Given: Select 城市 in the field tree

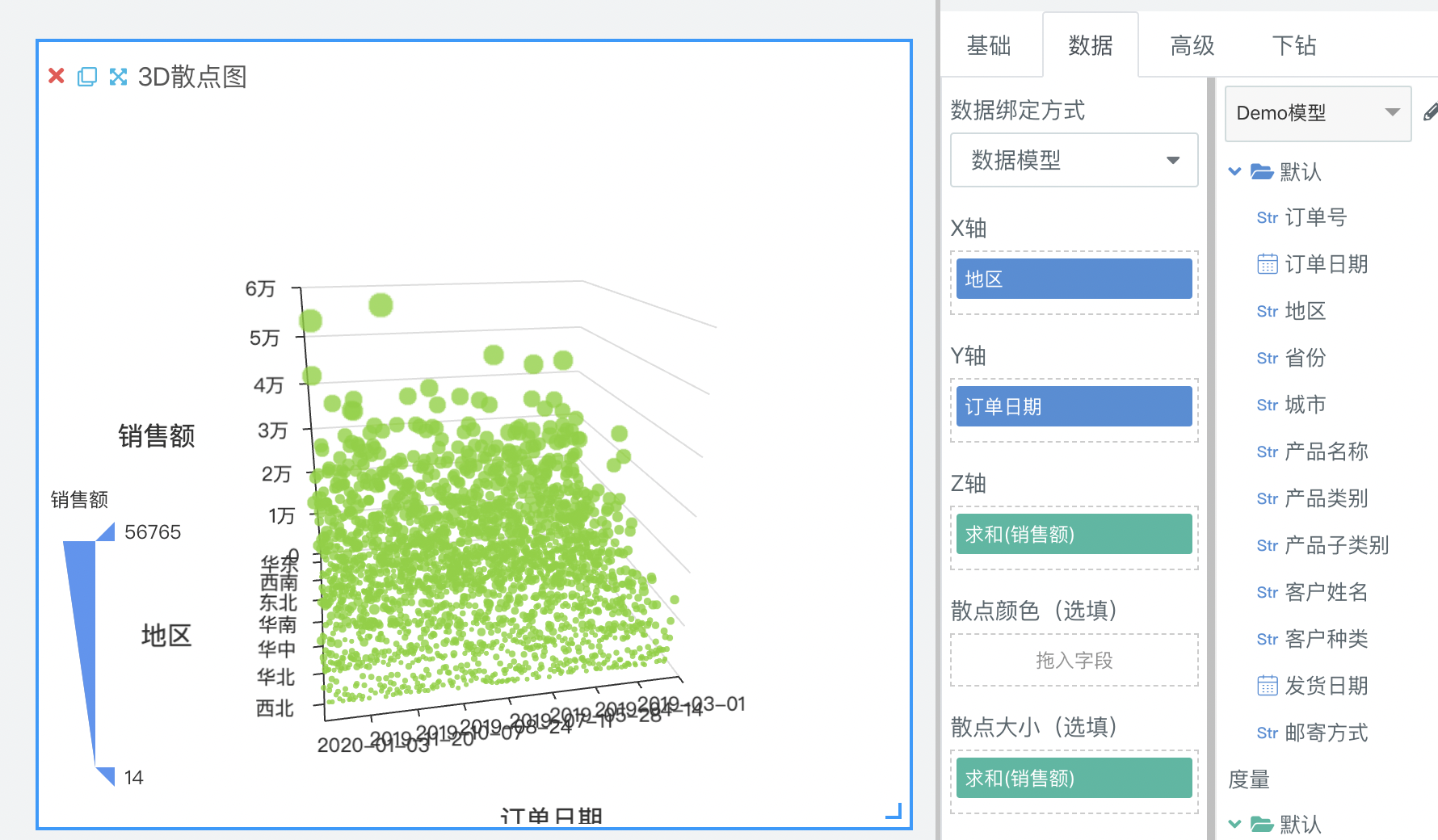Looking at the screenshot, I should [x=1305, y=405].
